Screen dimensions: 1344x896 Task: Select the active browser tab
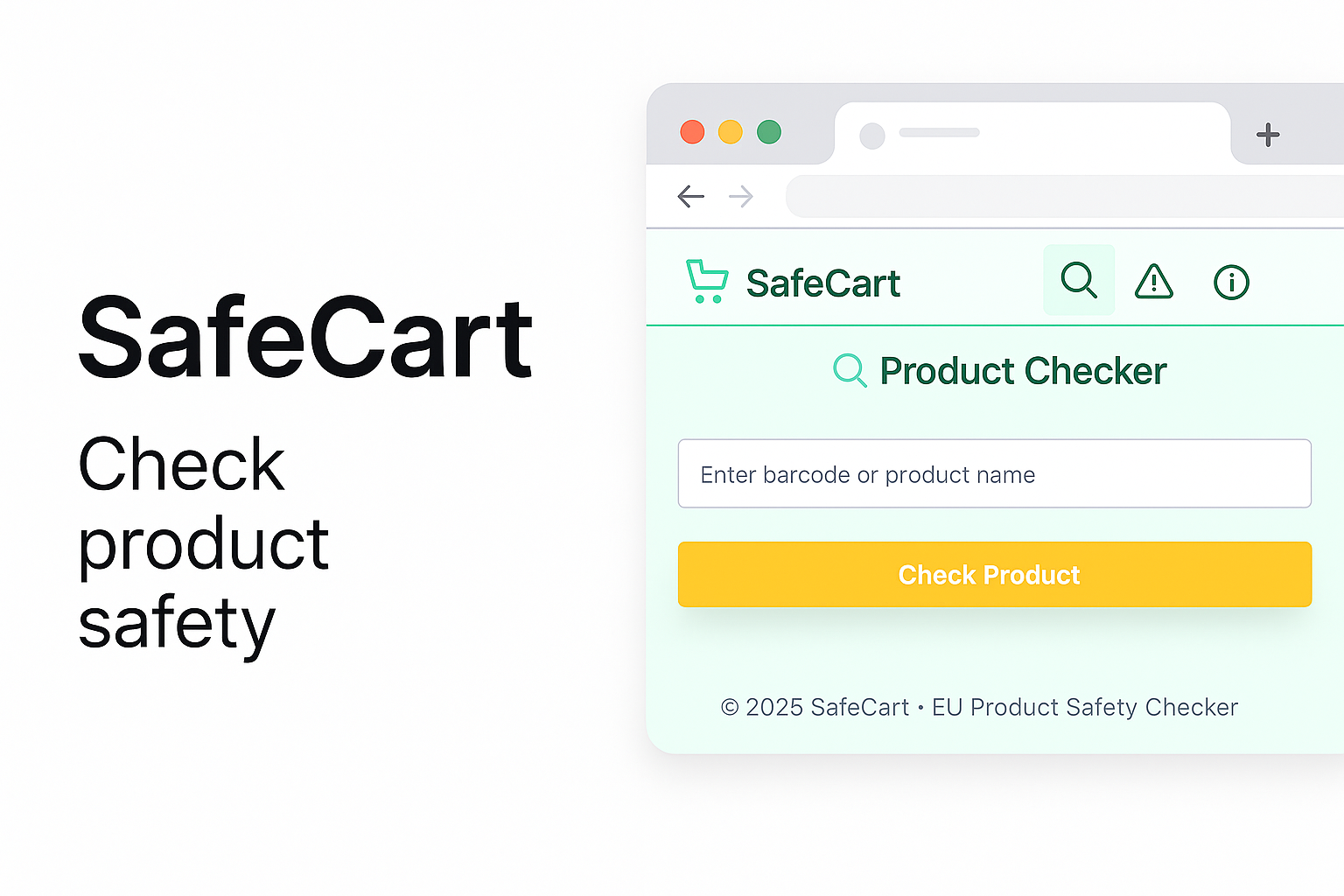point(1032,134)
